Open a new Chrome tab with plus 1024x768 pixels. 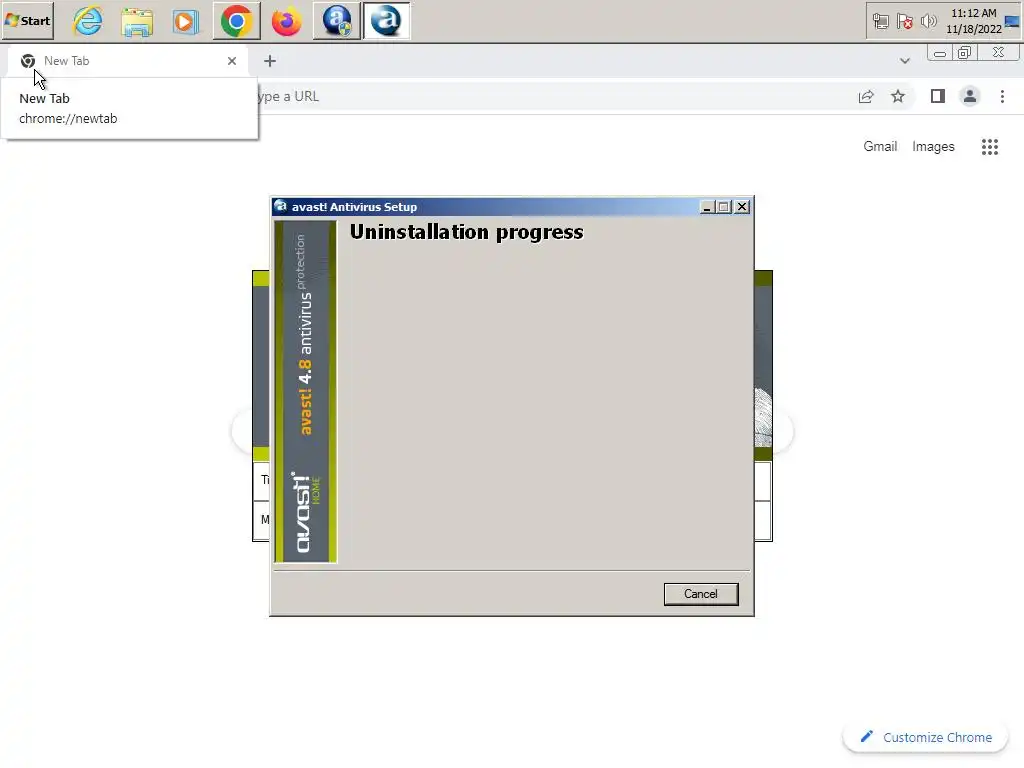[270, 61]
